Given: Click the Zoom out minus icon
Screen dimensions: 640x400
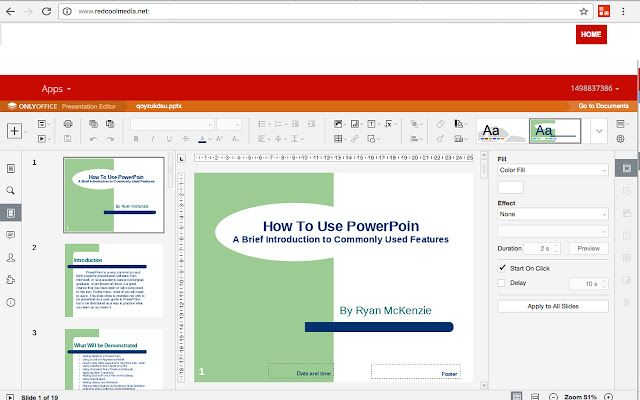Looking at the screenshot, I should pyautogui.click(x=552, y=395).
